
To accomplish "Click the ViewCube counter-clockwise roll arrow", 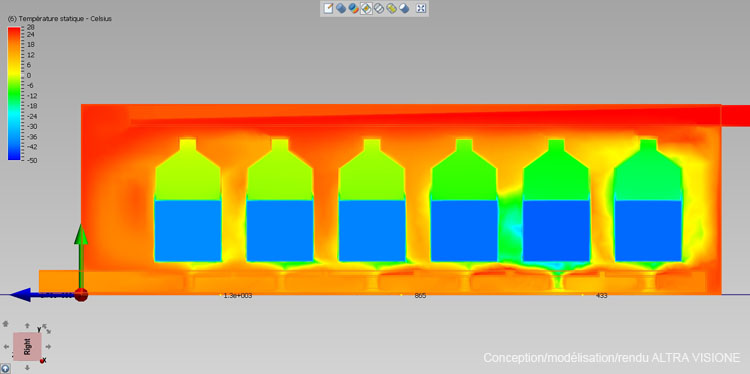I will click(x=44, y=326).
